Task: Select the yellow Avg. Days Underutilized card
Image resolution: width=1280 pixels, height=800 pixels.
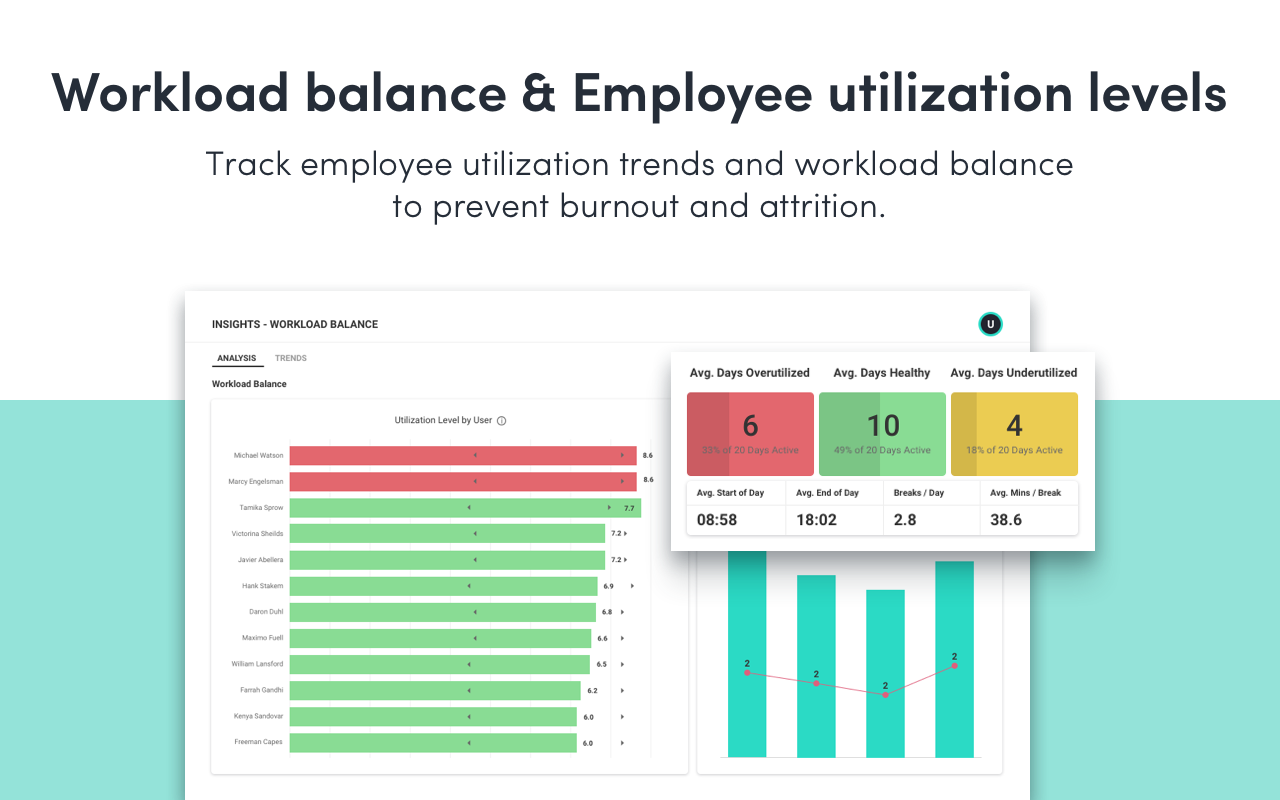Action: click(x=1014, y=433)
